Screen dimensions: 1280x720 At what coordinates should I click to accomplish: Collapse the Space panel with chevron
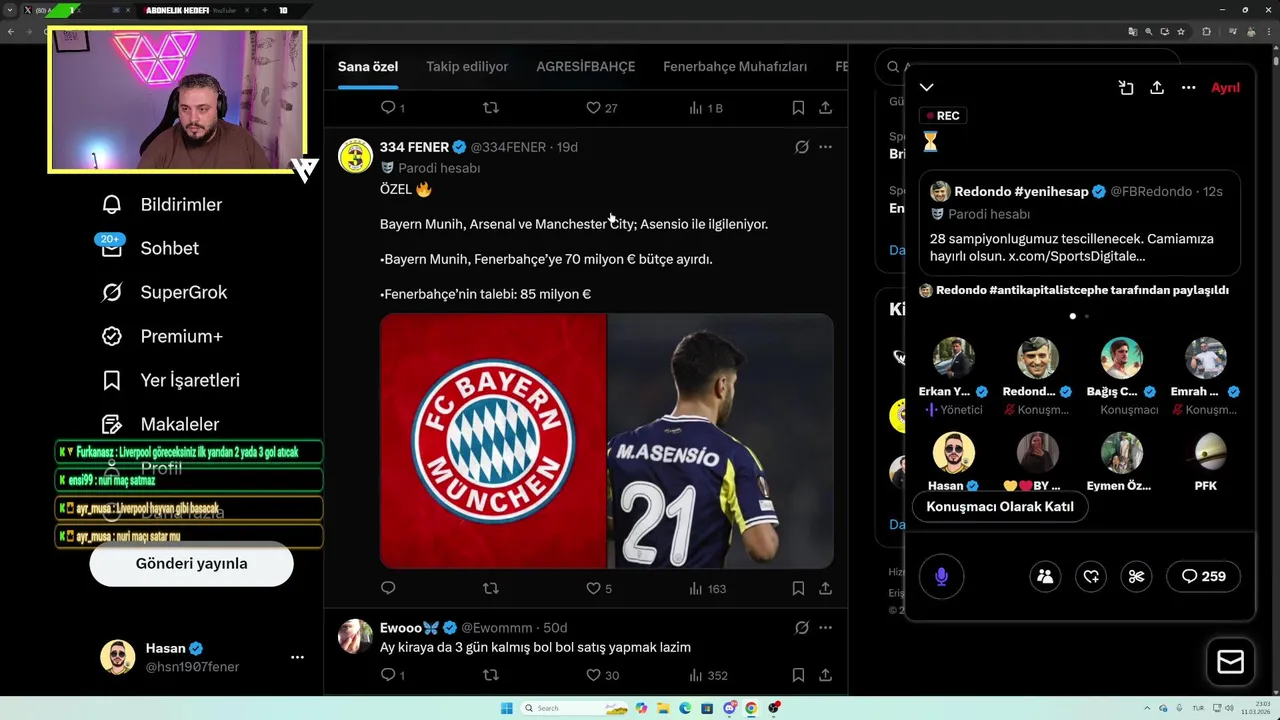927,88
